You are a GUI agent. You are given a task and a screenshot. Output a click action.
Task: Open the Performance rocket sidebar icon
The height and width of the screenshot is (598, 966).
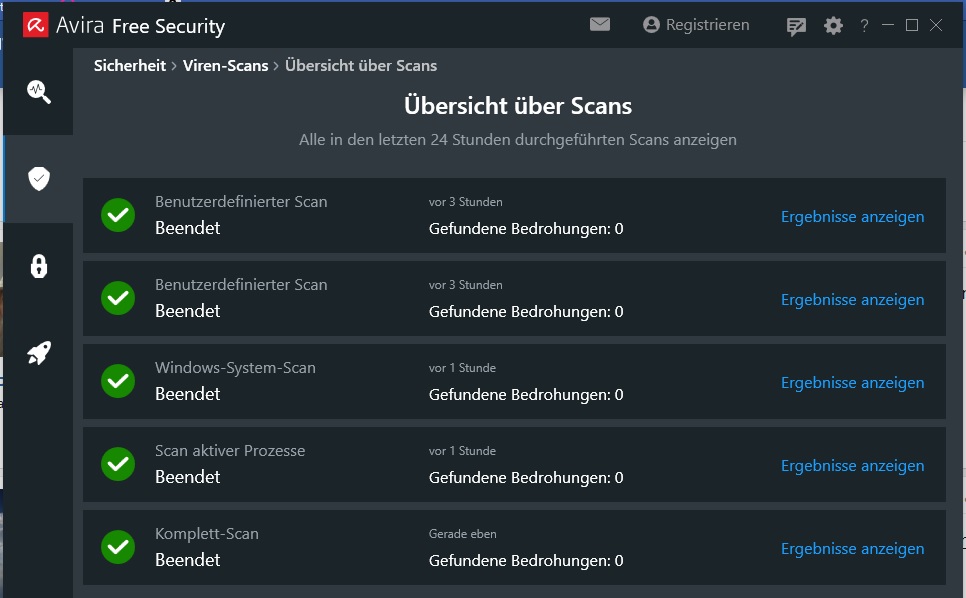point(38,353)
